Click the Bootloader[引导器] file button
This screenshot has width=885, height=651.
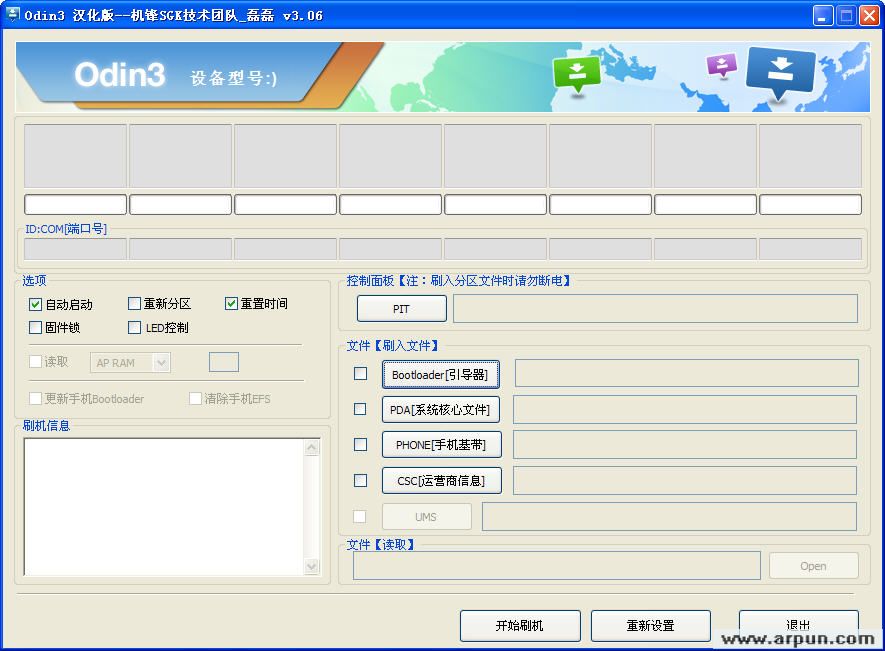tap(441, 373)
